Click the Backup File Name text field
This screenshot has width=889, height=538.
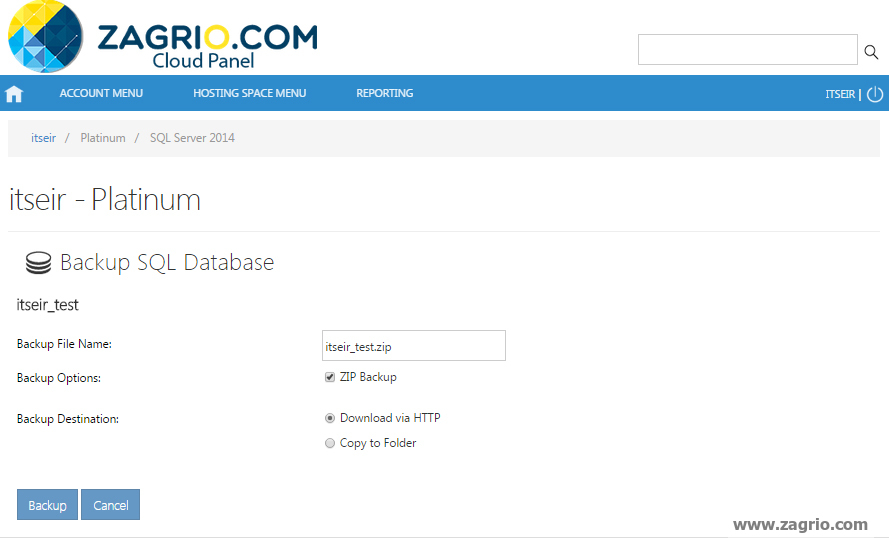point(414,346)
